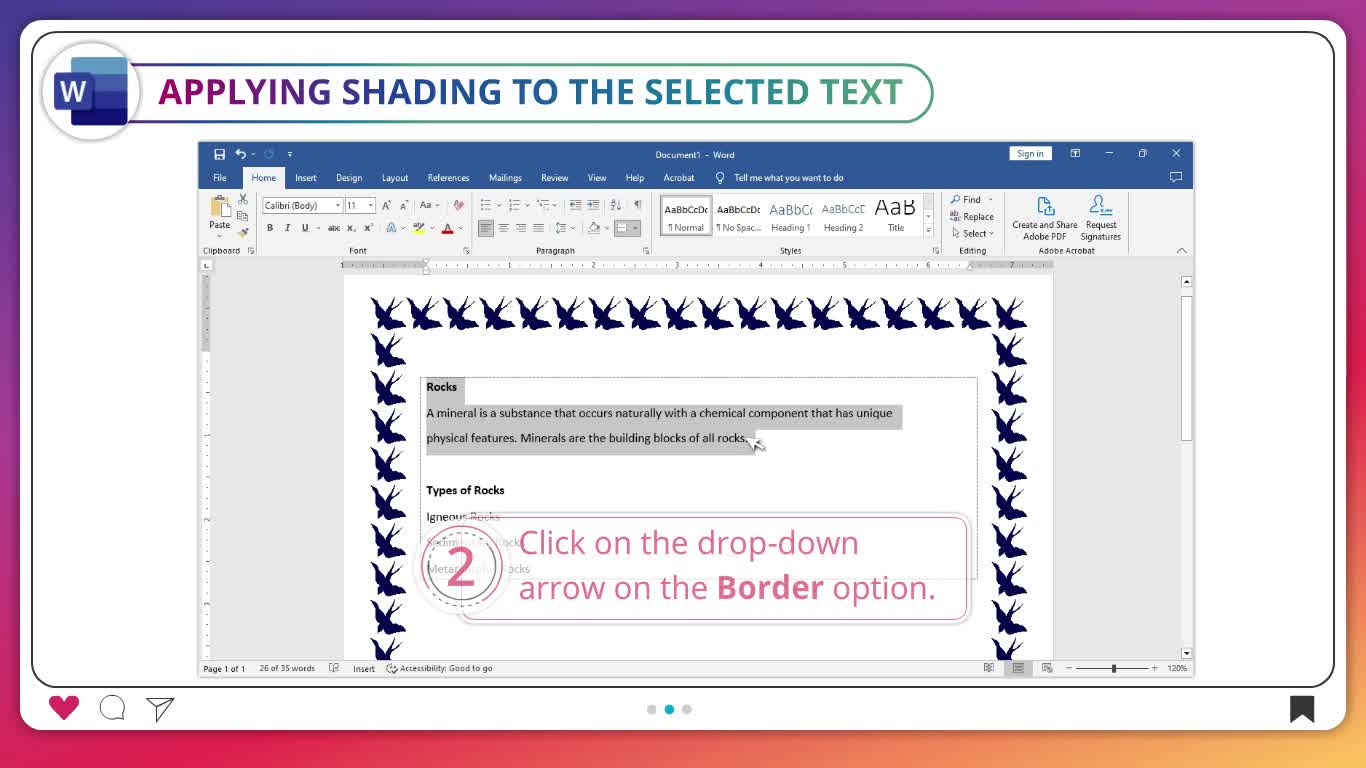
Task: Switch to the Layout tab
Action: [x=395, y=178]
